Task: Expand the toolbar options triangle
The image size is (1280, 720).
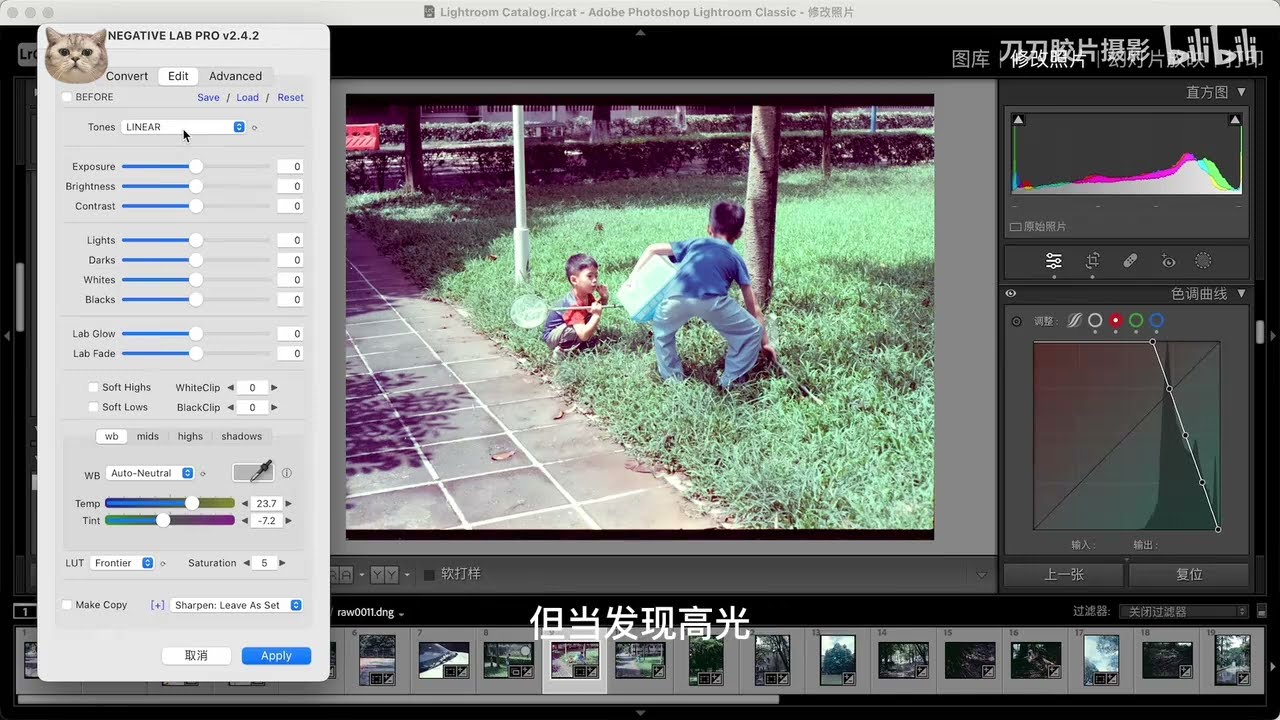Action: tap(981, 575)
